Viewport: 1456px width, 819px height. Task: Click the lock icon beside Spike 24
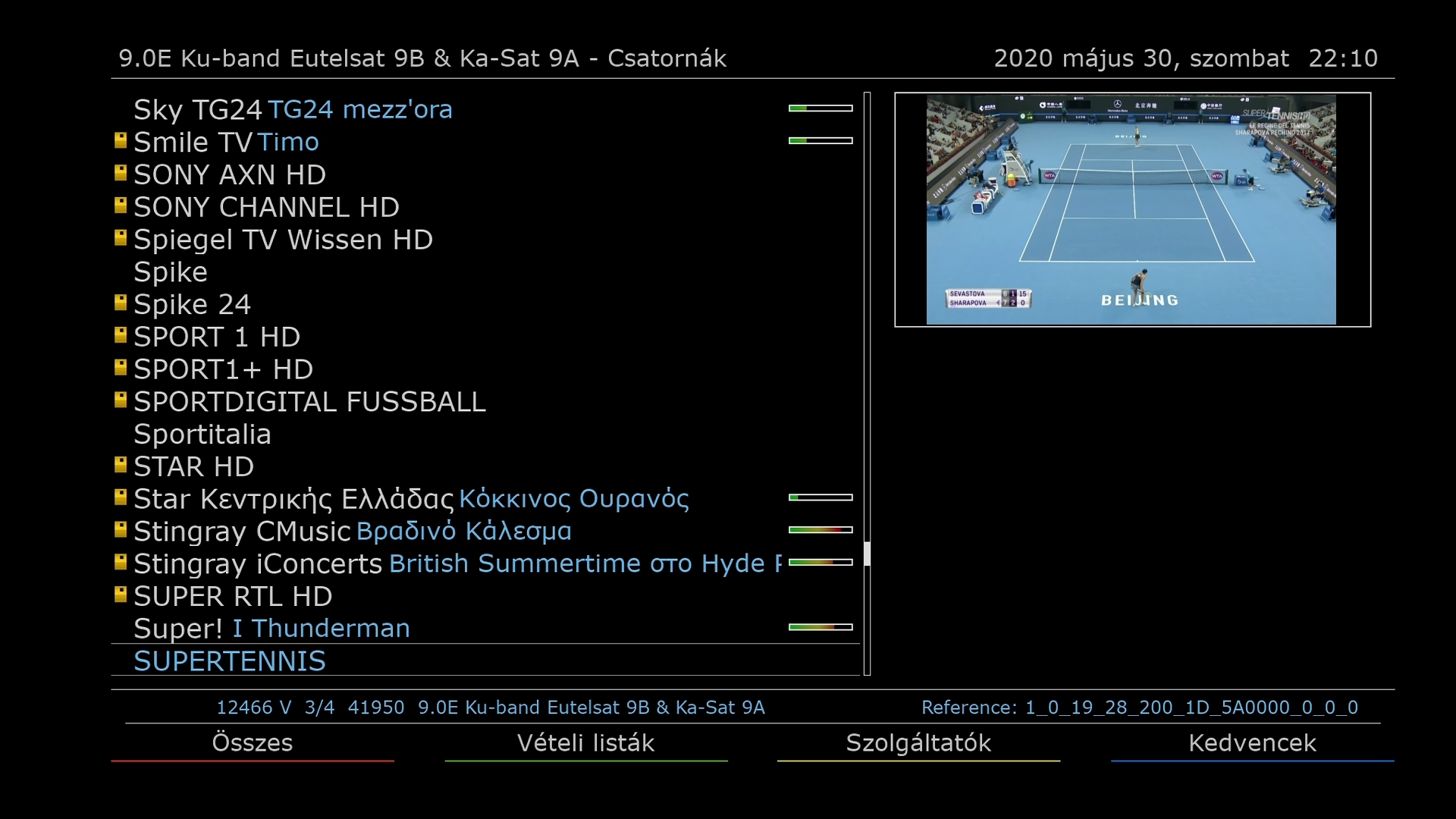[121, 303]
